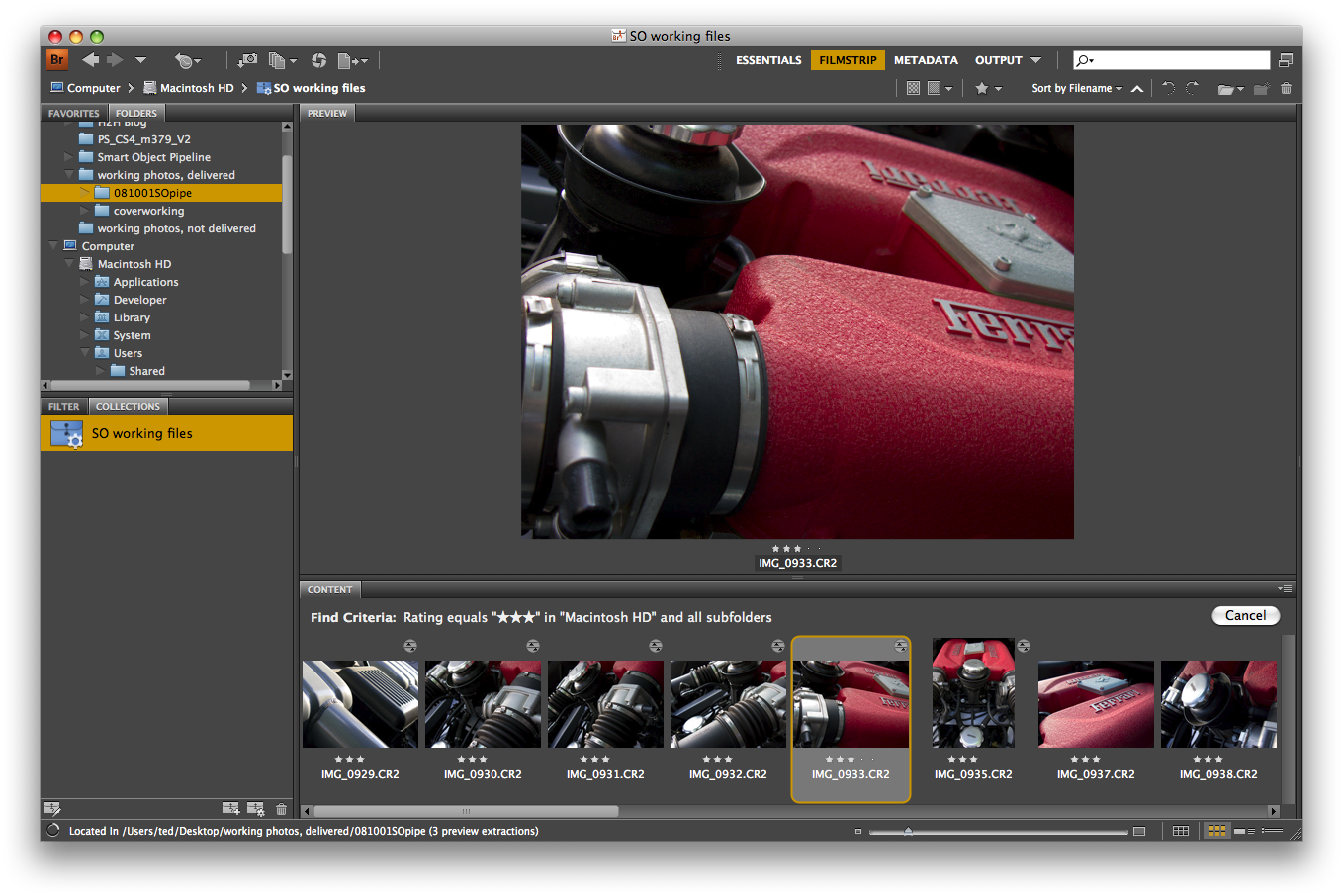Switch to view content as list
Screen dimensions: 1343x896
pos(1272,831)
